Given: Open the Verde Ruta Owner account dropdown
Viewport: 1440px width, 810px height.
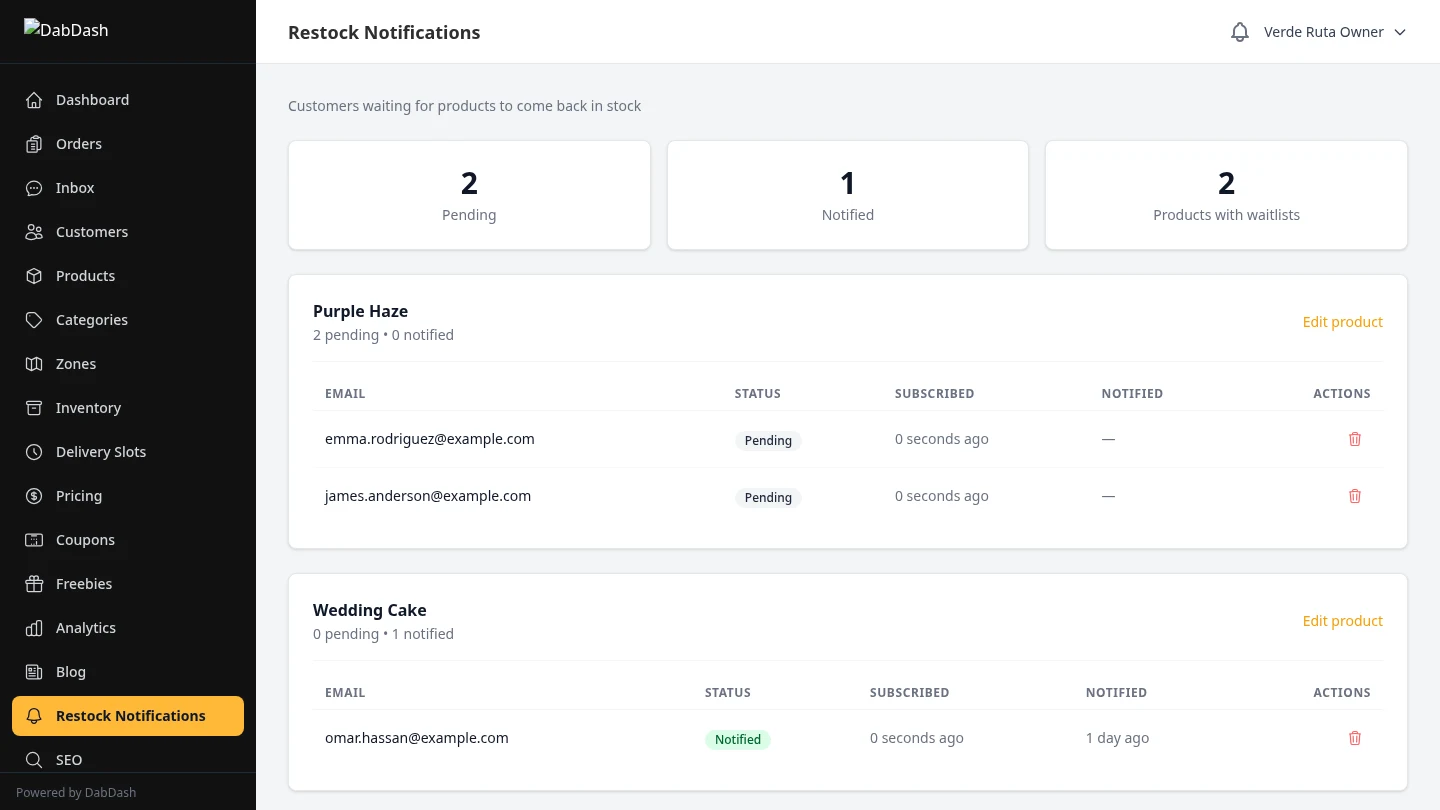Looking at the screenshot, I should point(1334,31).
